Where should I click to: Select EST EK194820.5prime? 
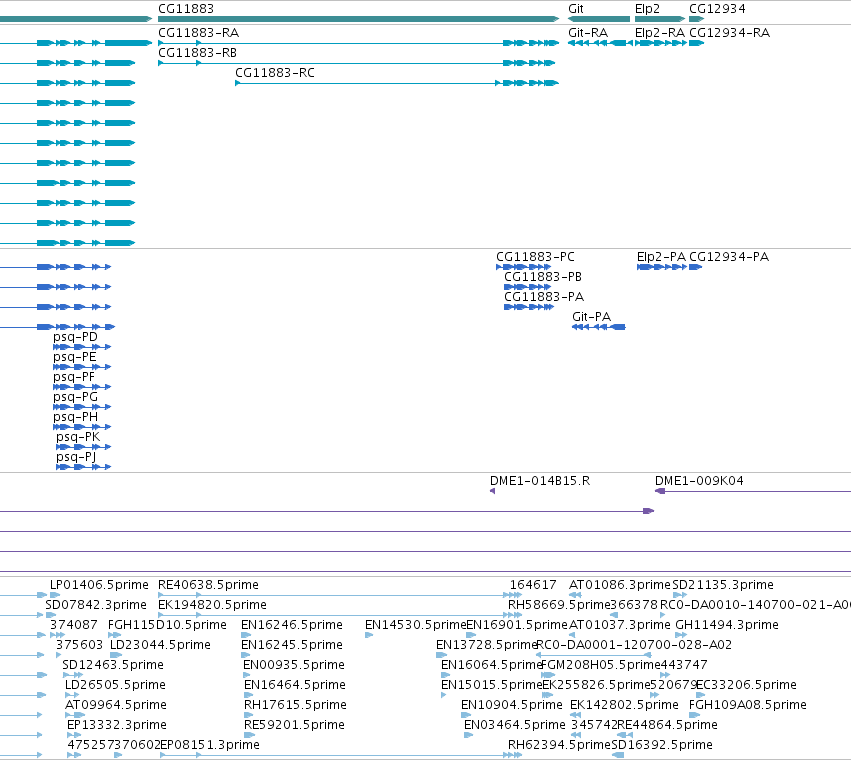(x=212, y=605)
